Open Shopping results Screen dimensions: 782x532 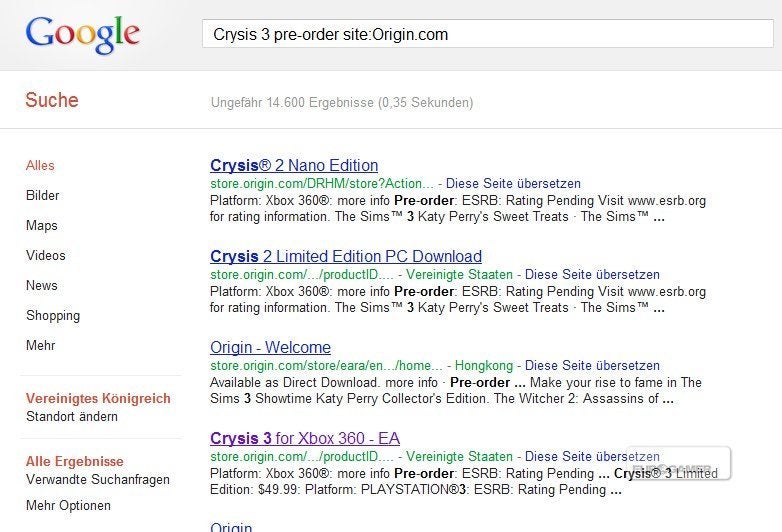pyautogui.click(x=53, y=316)
